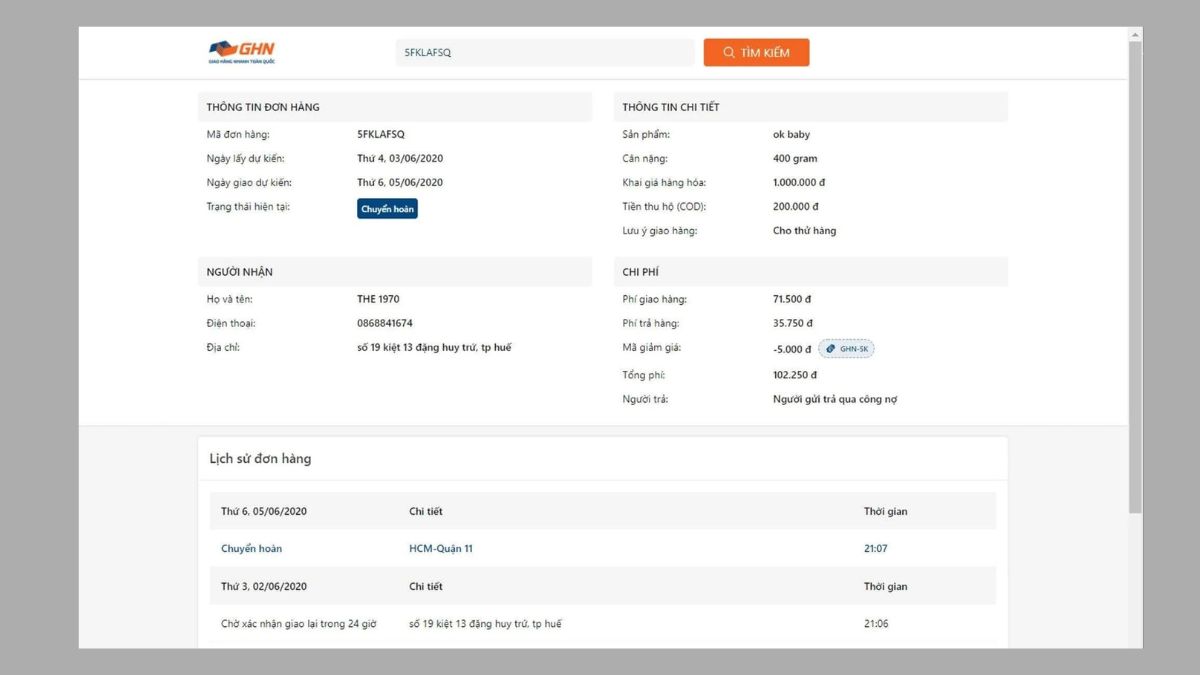Image resolution: width=1200 pixels, height=675 pixels.
Task: Click the Chuyển hoàn history entry
Action: (x=251, y=548)
